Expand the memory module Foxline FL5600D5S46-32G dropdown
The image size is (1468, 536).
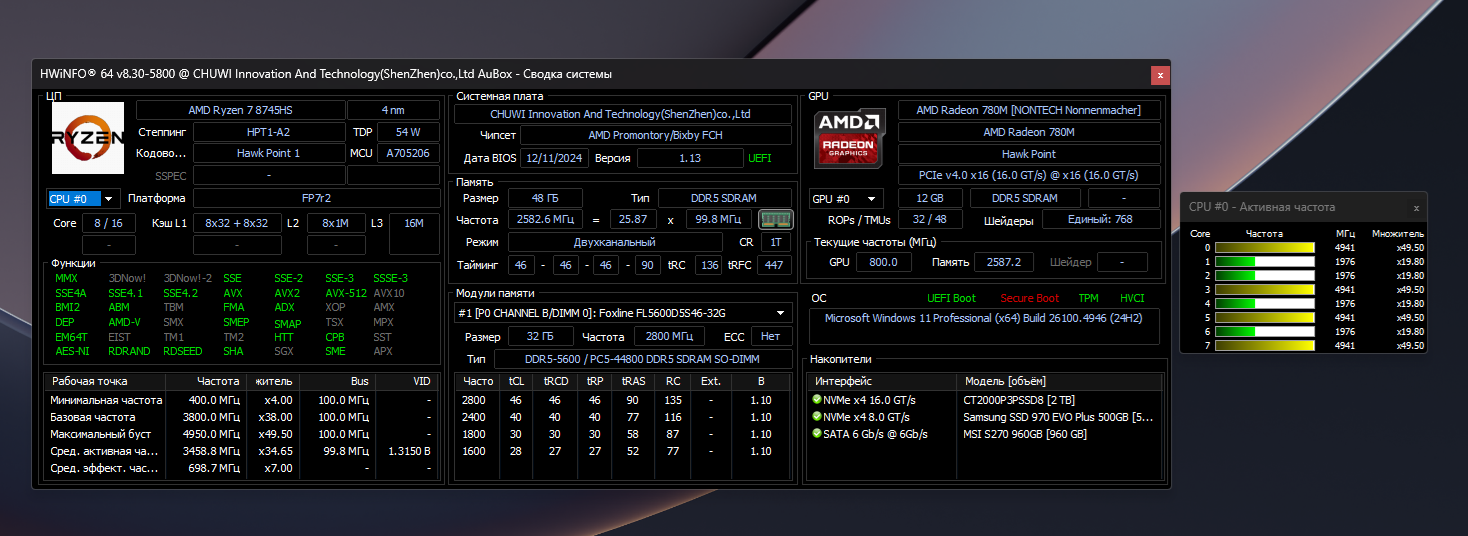tap(622, 313)
